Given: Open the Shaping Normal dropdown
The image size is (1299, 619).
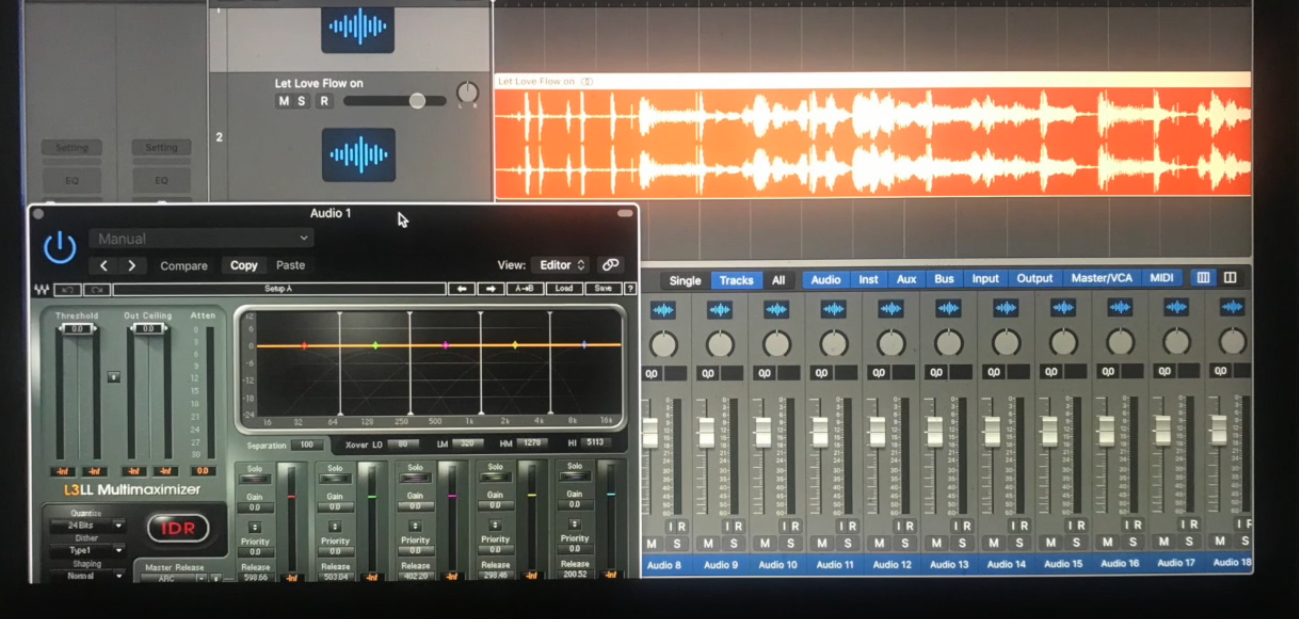Looking at the screenshot, I should coord(87,576).
